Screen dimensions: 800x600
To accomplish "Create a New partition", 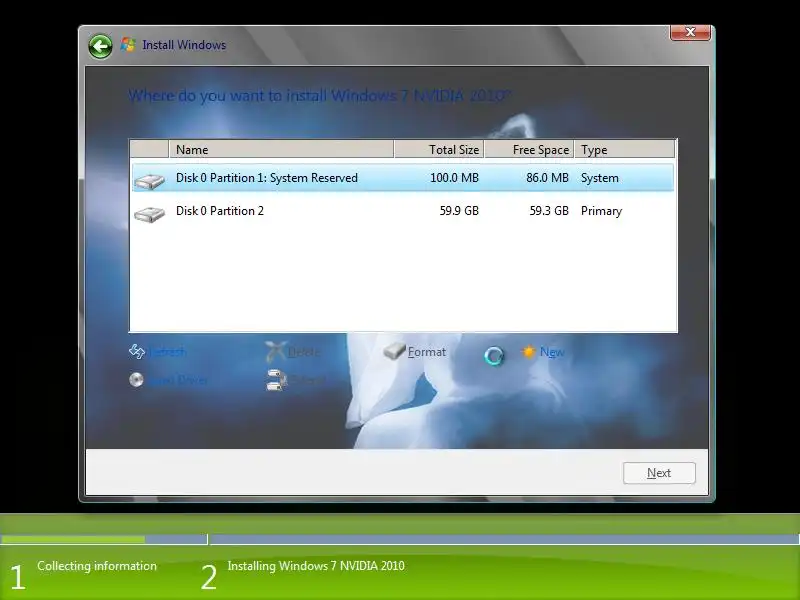I will 552,352.
